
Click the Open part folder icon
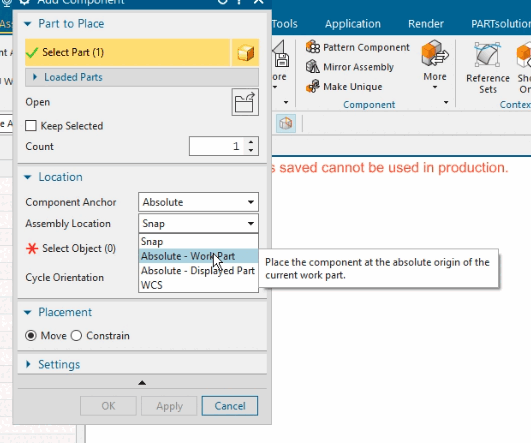point(245,102)
